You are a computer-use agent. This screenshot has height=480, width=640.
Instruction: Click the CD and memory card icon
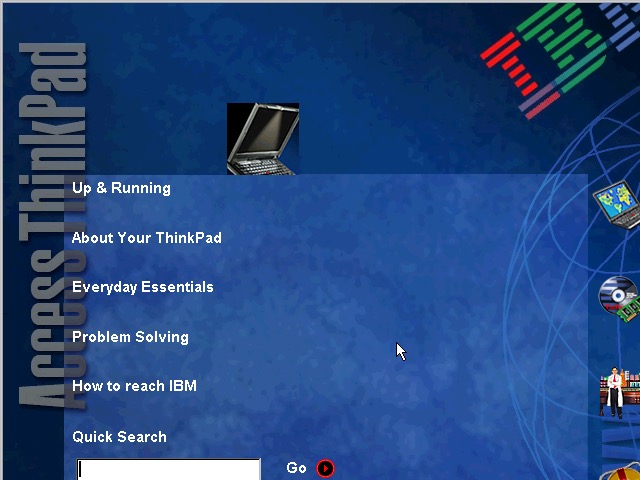coord(620,299)
